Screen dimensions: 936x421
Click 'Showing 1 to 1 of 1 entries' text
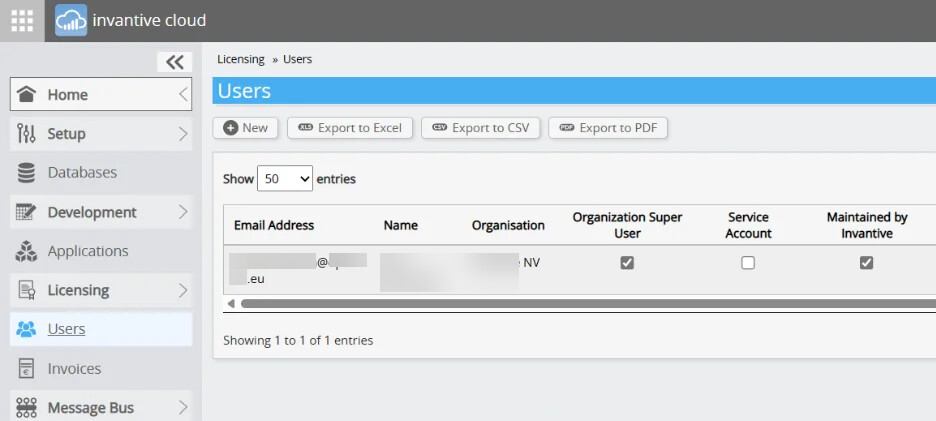pos(298,340)
